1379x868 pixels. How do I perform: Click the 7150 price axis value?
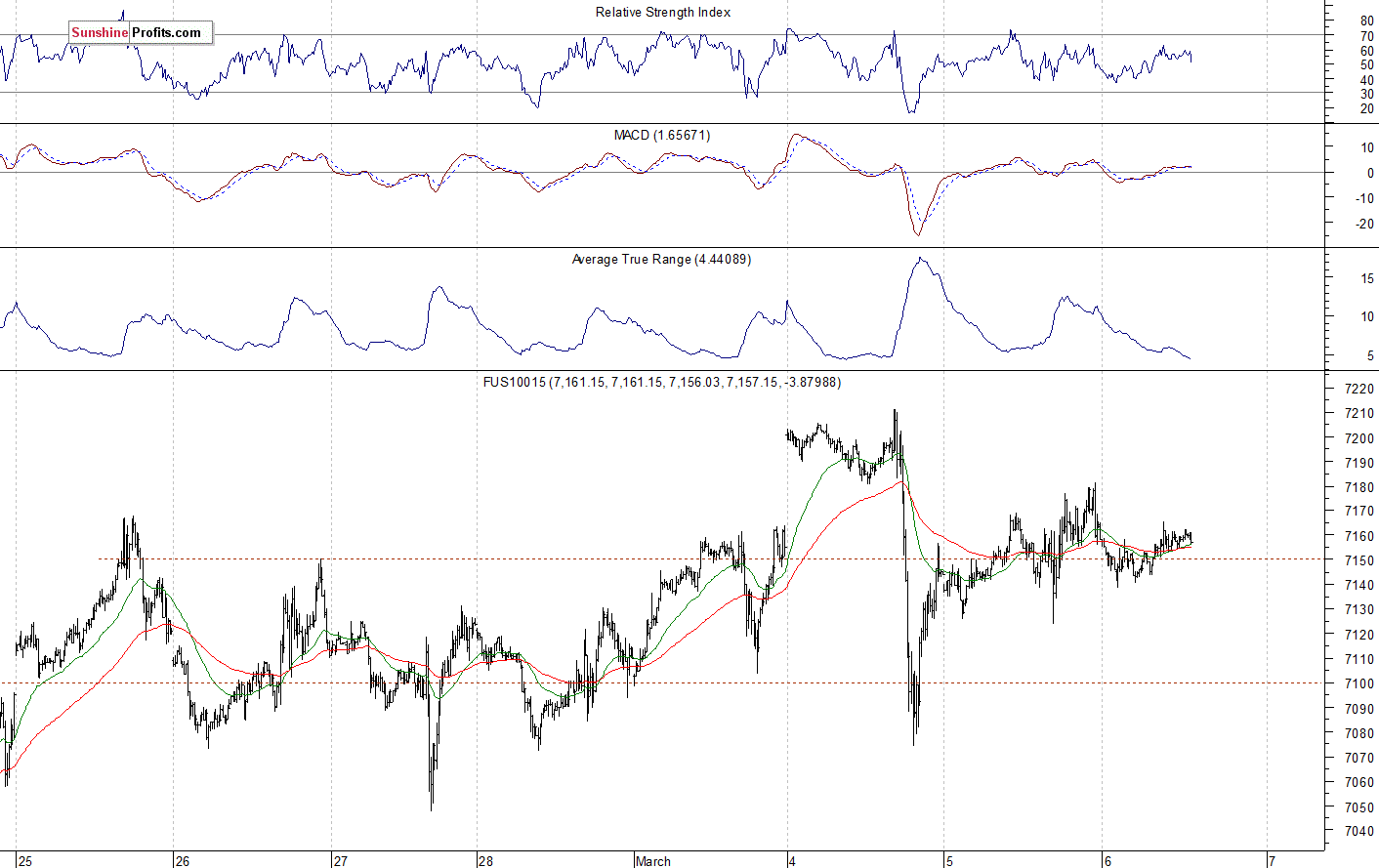[1359, 560]
